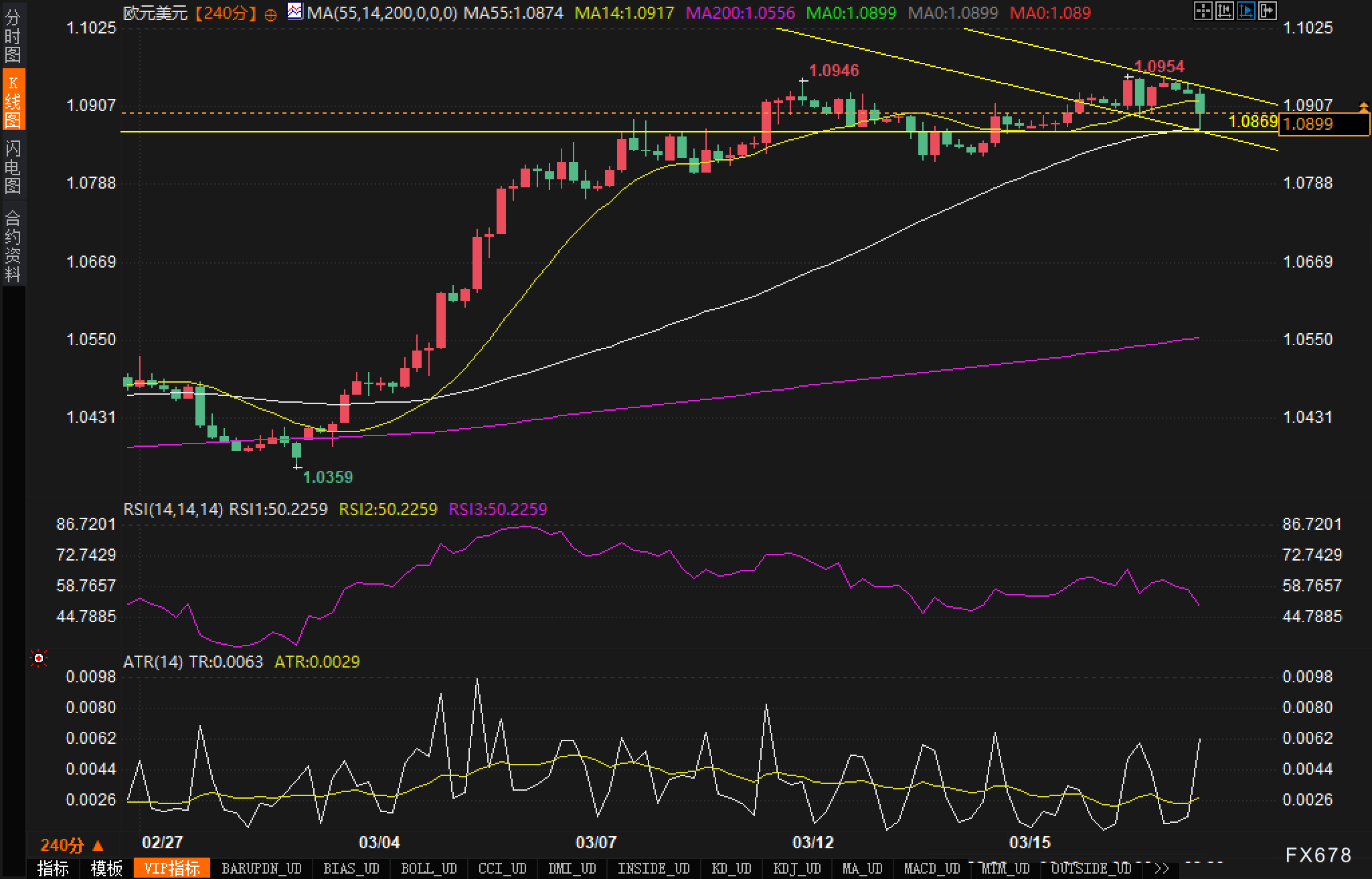This screenshot has height=879, width=1372.
Task: Click orange up-arrow marker at right price axis
Action: [1363, 106]
